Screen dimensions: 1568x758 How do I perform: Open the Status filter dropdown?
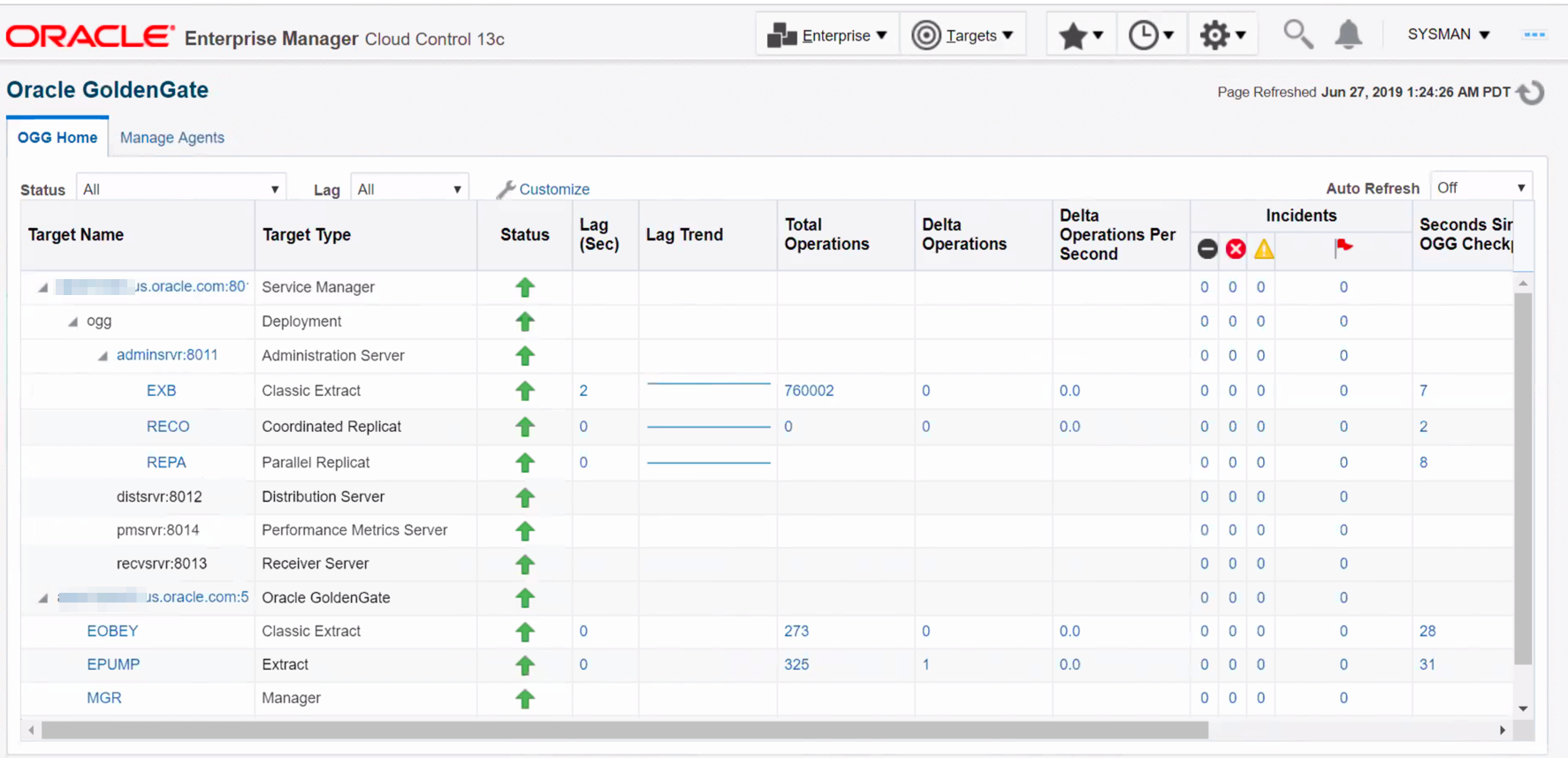click(181, 189)
